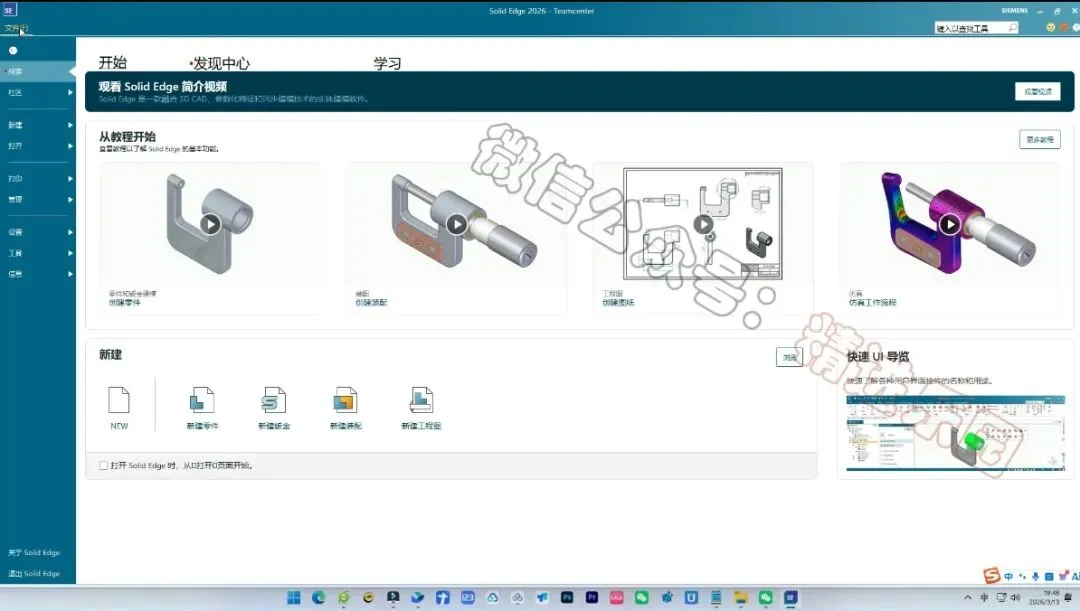Open the Windows Start menu

tap(293, 597)
